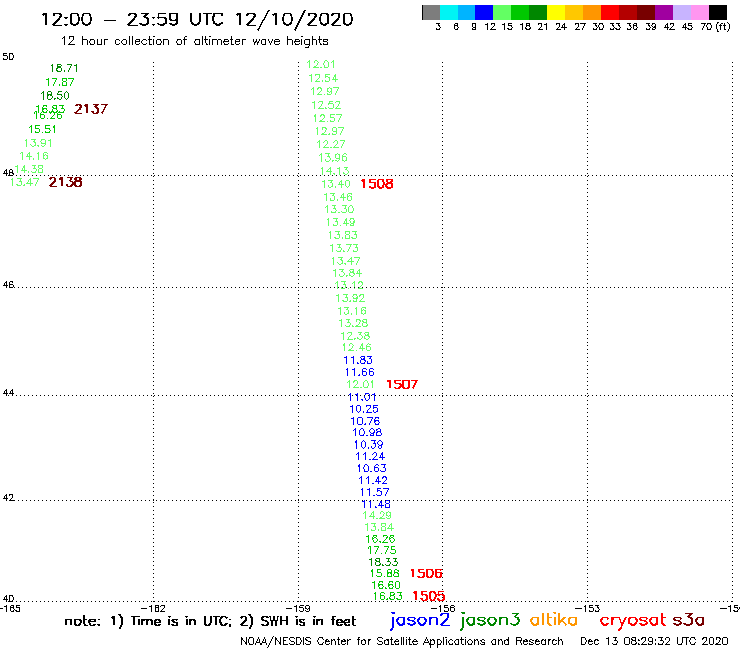Click the time marker 2137
Image resolution: width=740 pixels, height=650 pixels.
click(x=91, y=109)
